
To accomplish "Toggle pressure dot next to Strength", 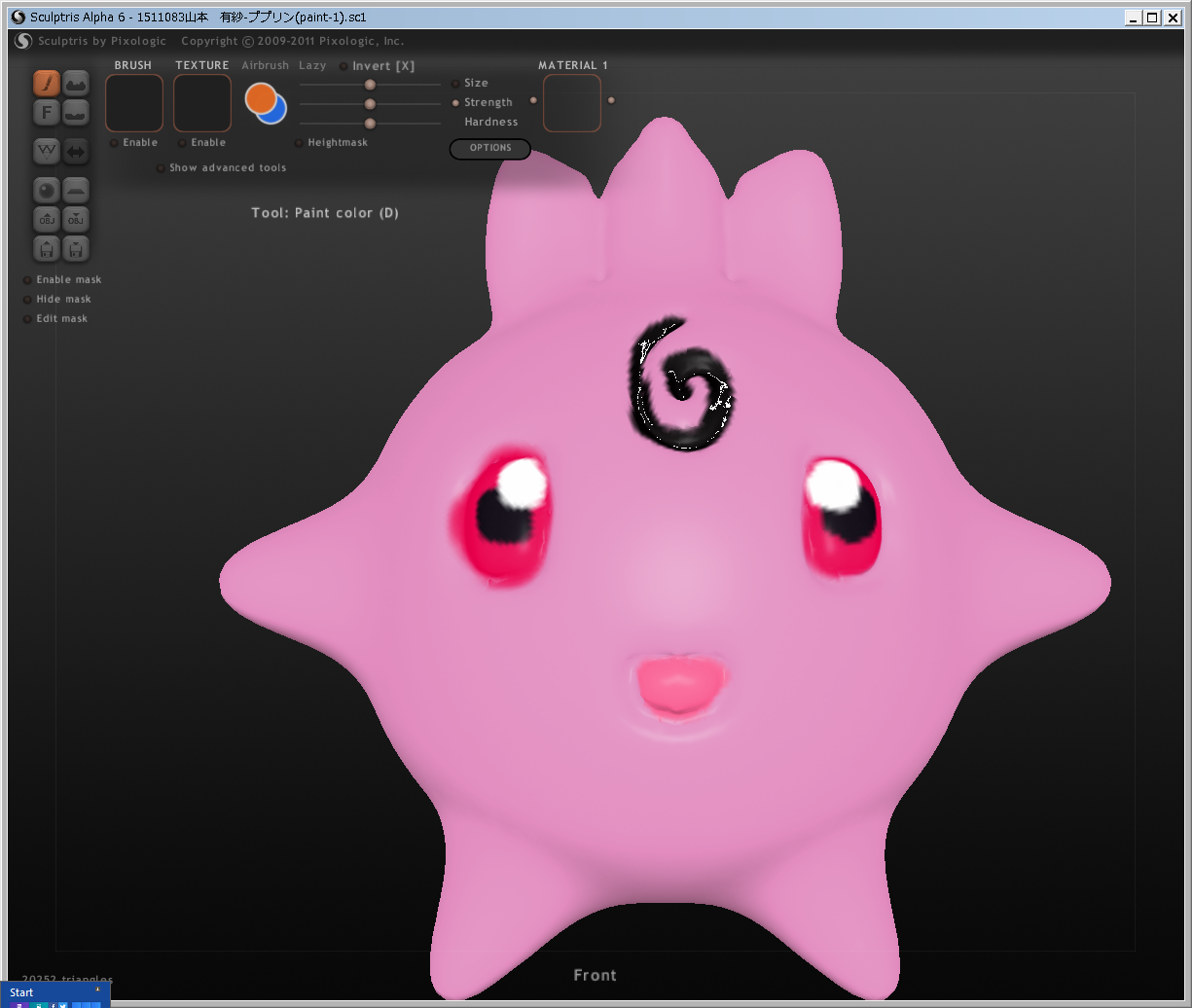I will [x=455, y=103].
